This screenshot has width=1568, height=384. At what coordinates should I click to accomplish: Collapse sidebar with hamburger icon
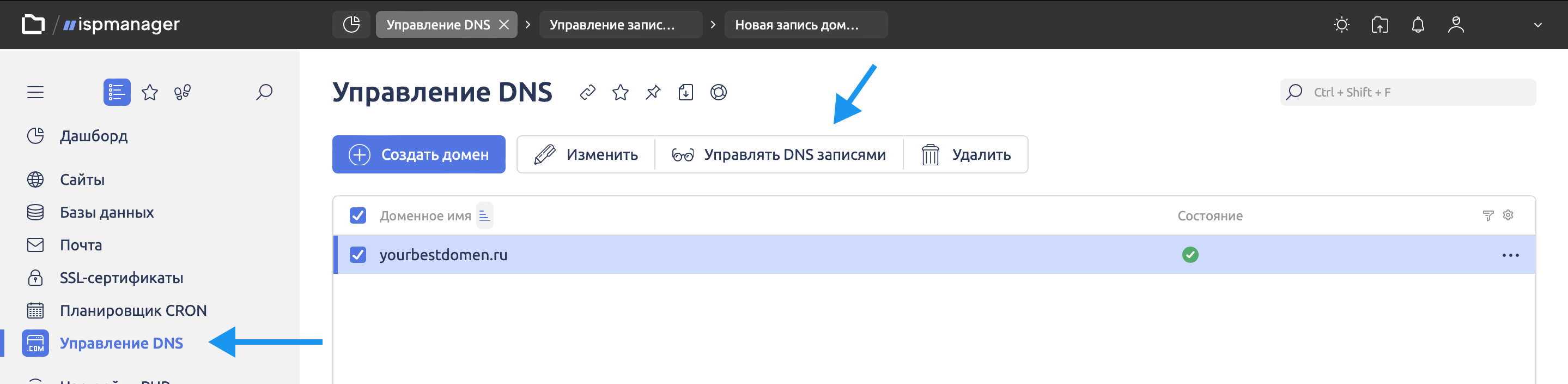pos(35,92)
